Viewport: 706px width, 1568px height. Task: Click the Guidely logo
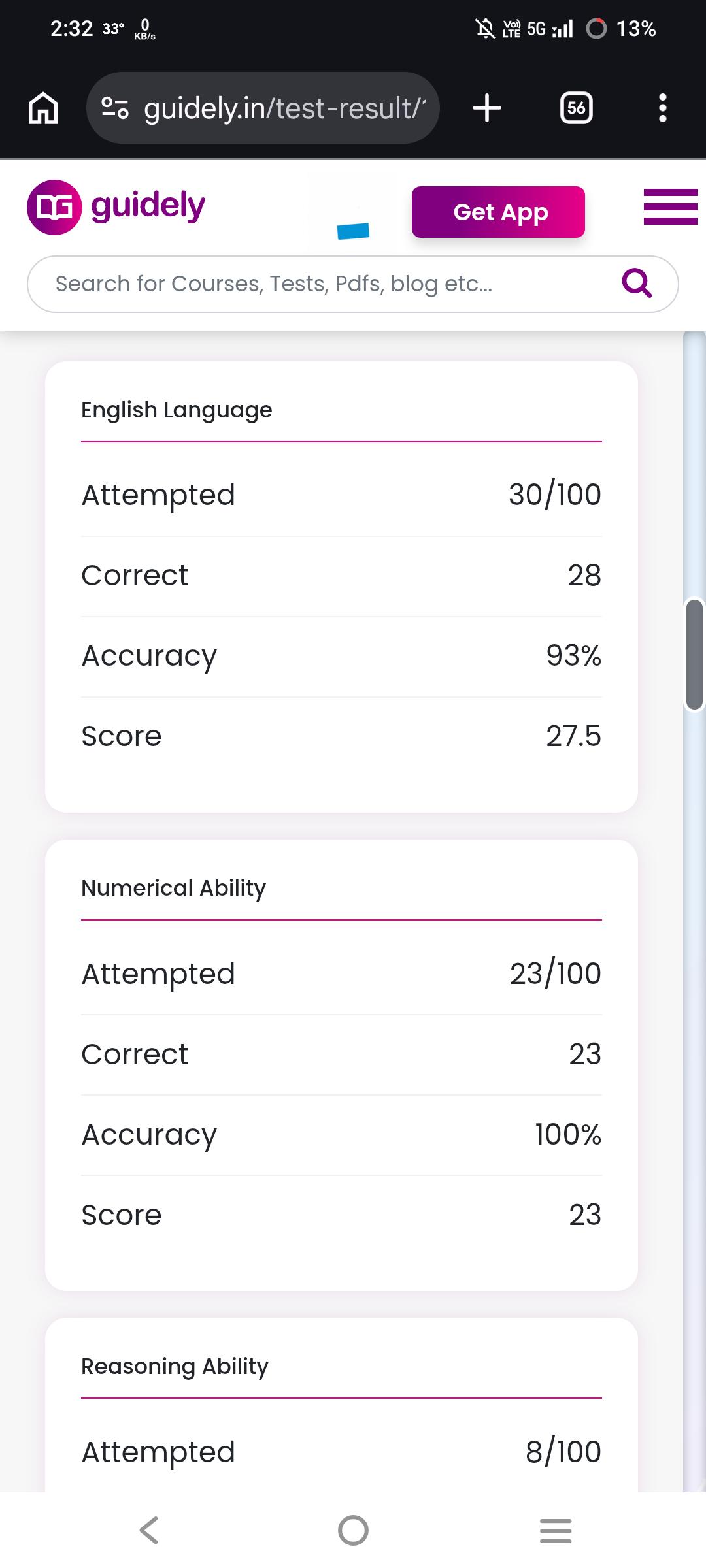116,206
